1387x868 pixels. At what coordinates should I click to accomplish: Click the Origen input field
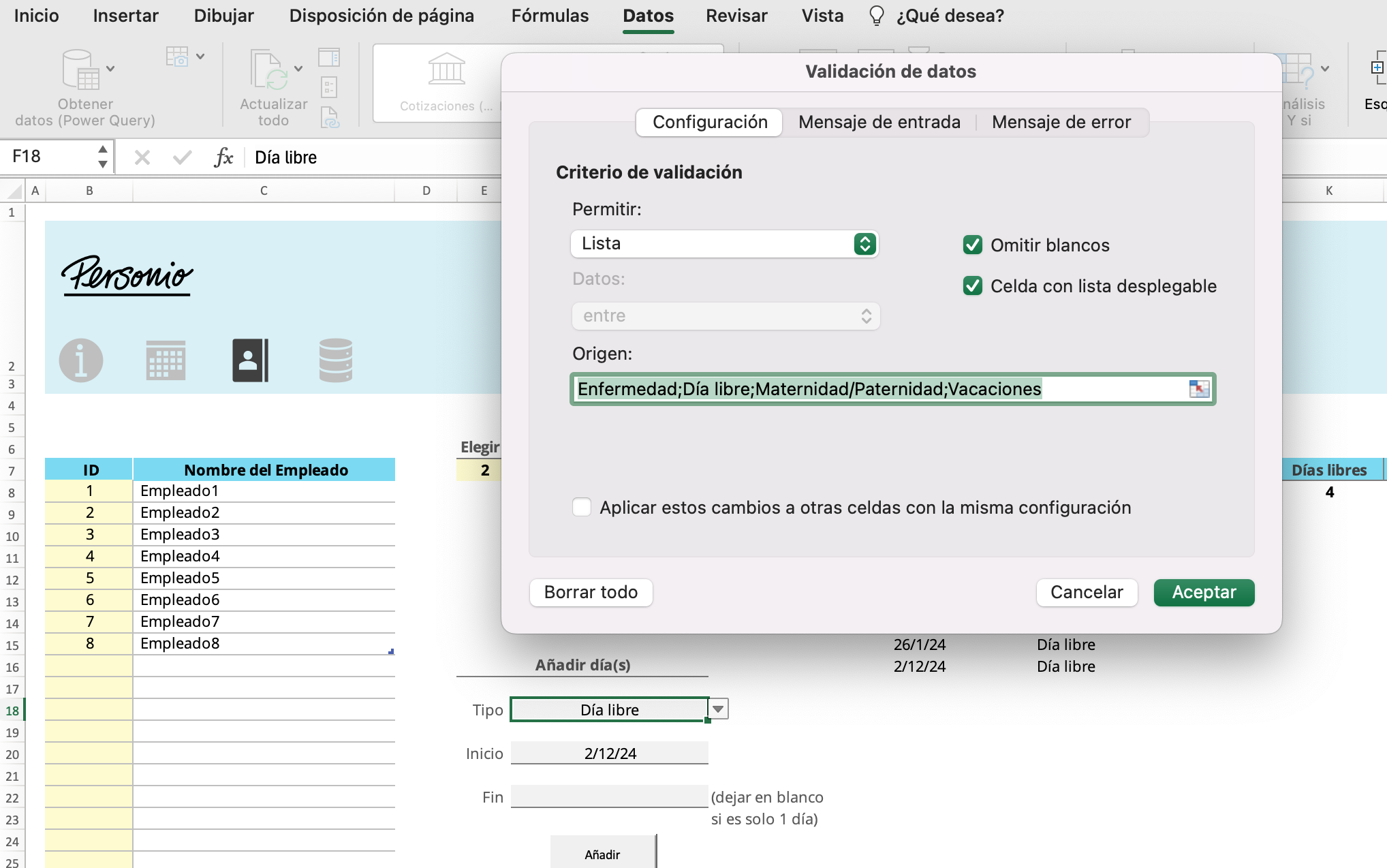click(892, 389)
